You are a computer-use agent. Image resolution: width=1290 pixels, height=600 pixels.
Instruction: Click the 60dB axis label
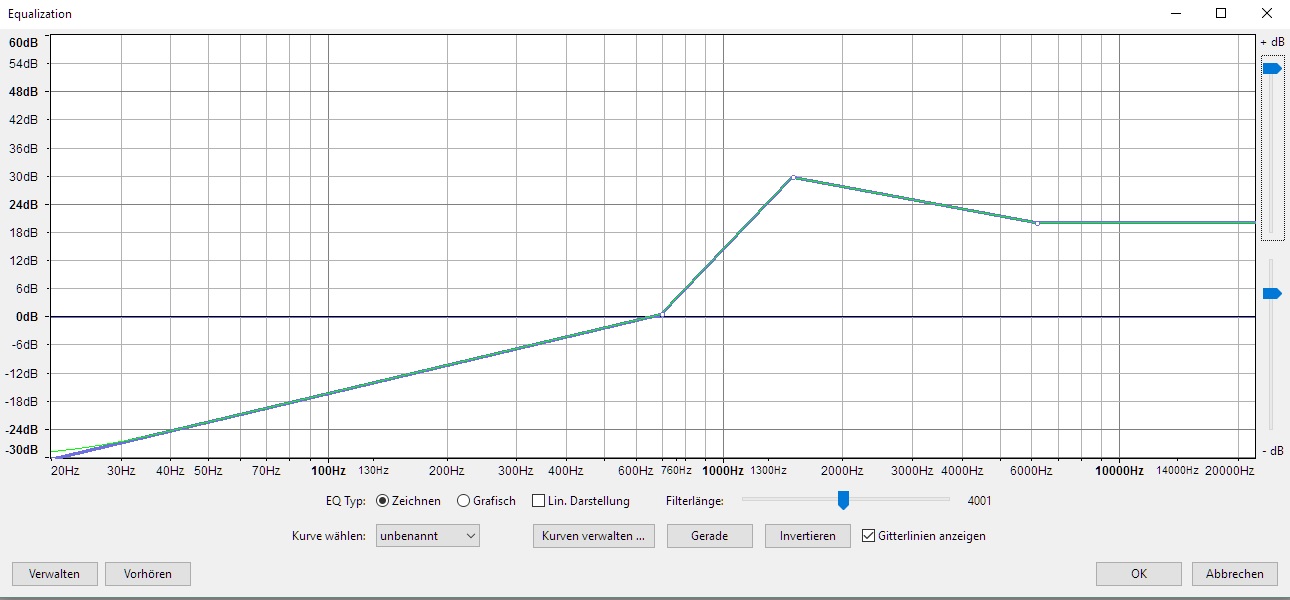click(24, 43)
